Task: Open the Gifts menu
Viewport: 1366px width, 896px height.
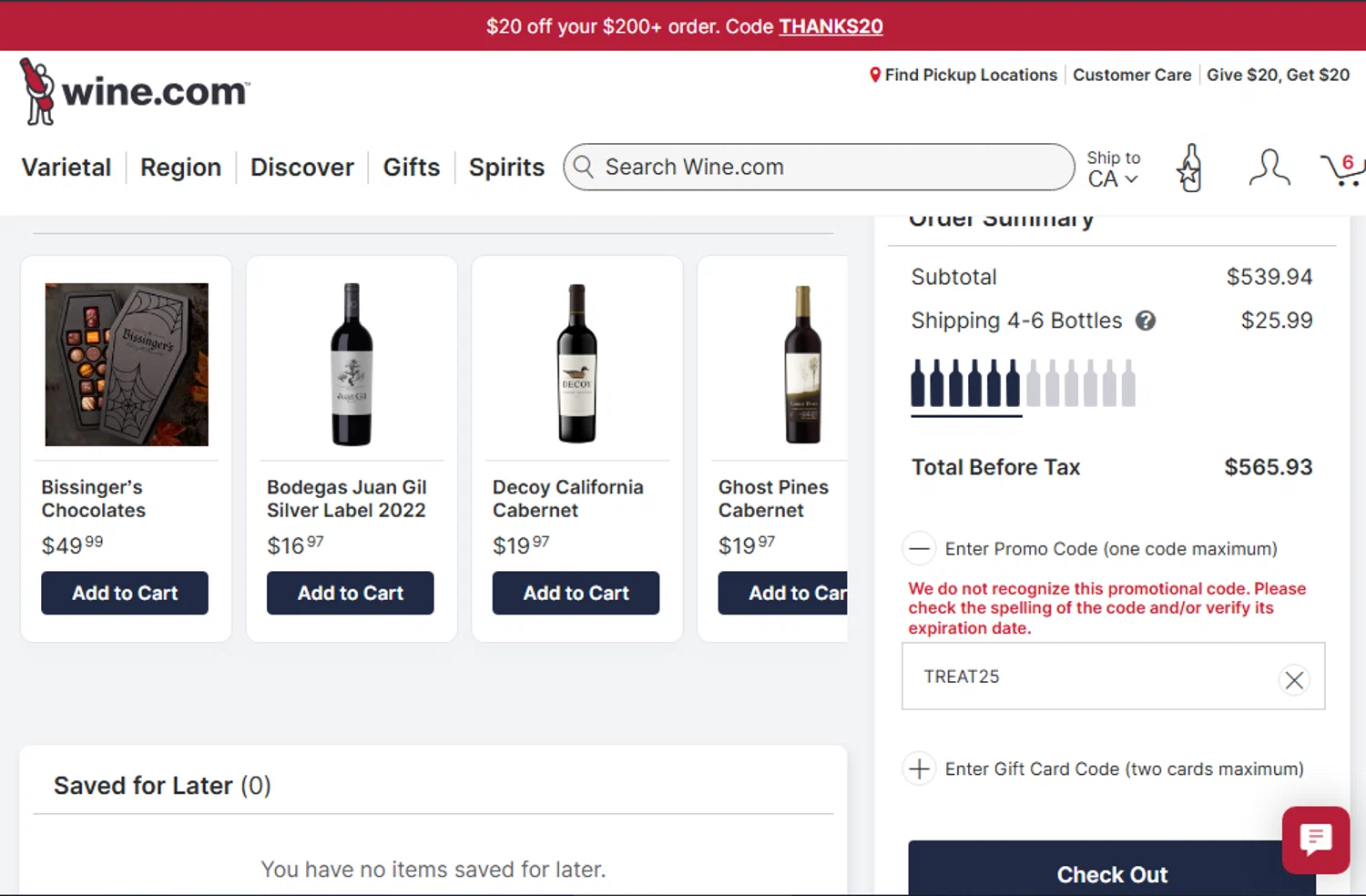Action: point(412,168)
